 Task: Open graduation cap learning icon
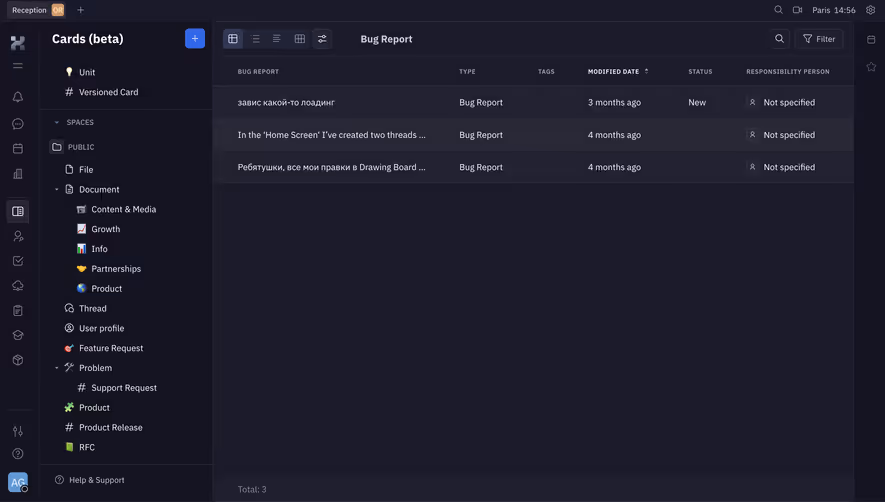pyautogui.click(x=18, y=335)
